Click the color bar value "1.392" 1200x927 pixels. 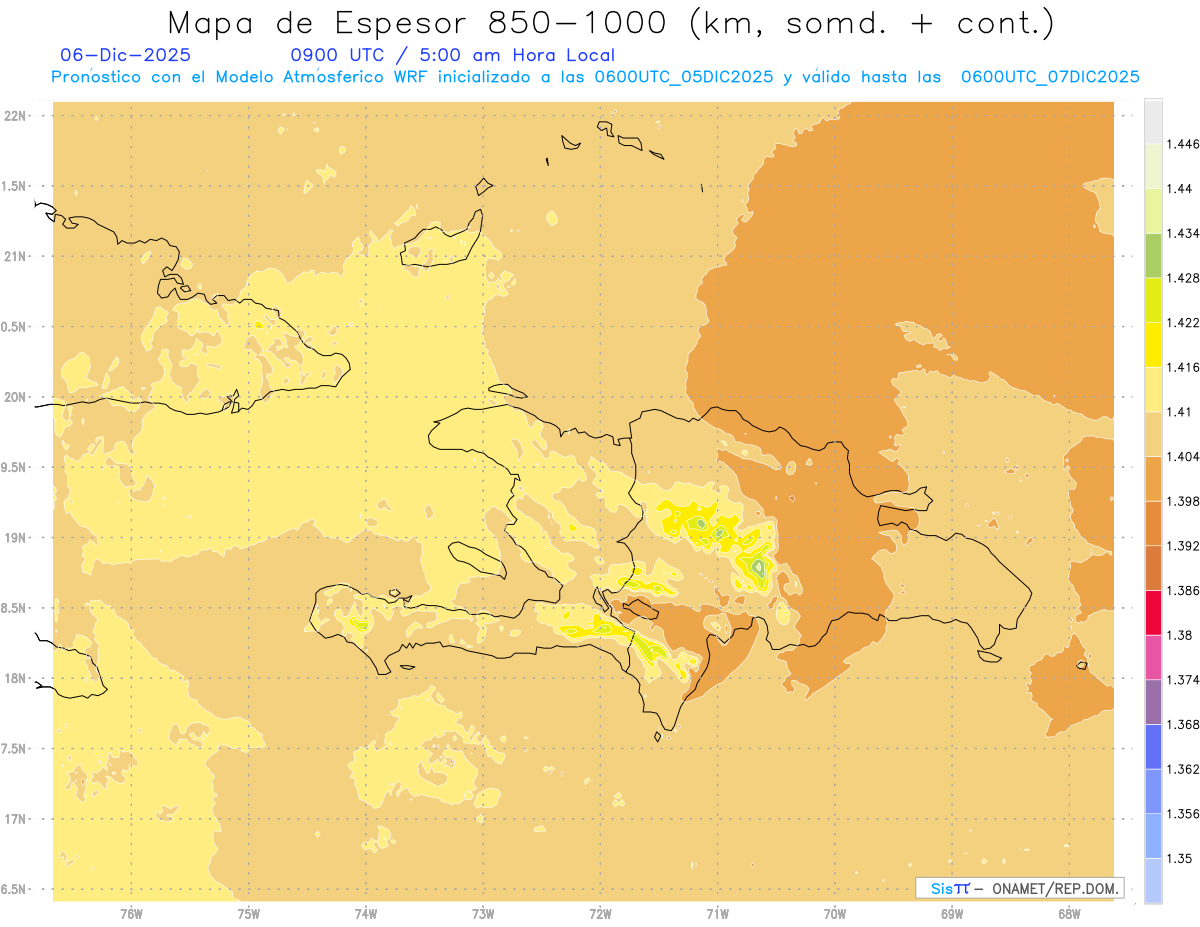pos(1183,546)
